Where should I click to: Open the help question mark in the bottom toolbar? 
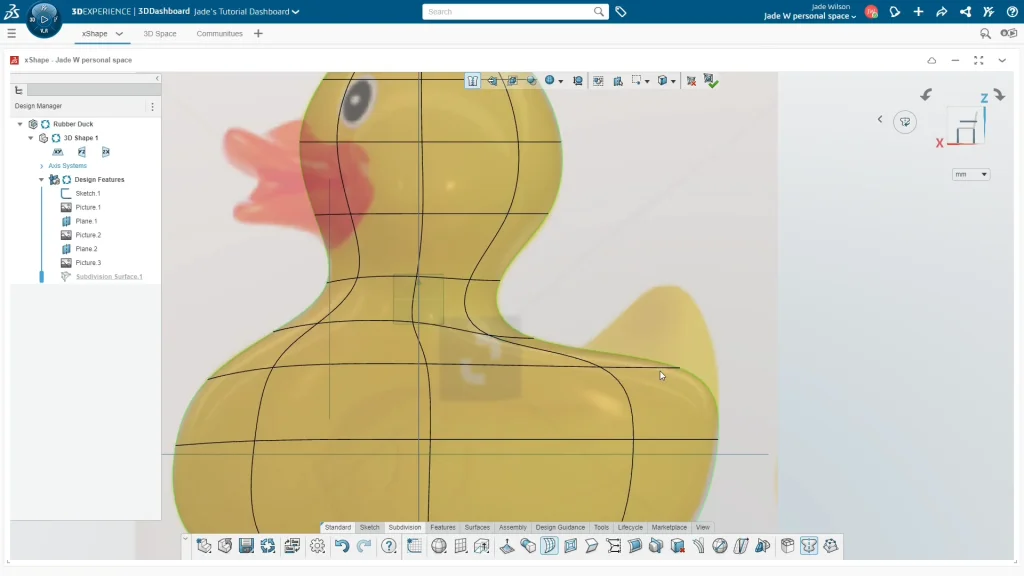tap(389, 546)
